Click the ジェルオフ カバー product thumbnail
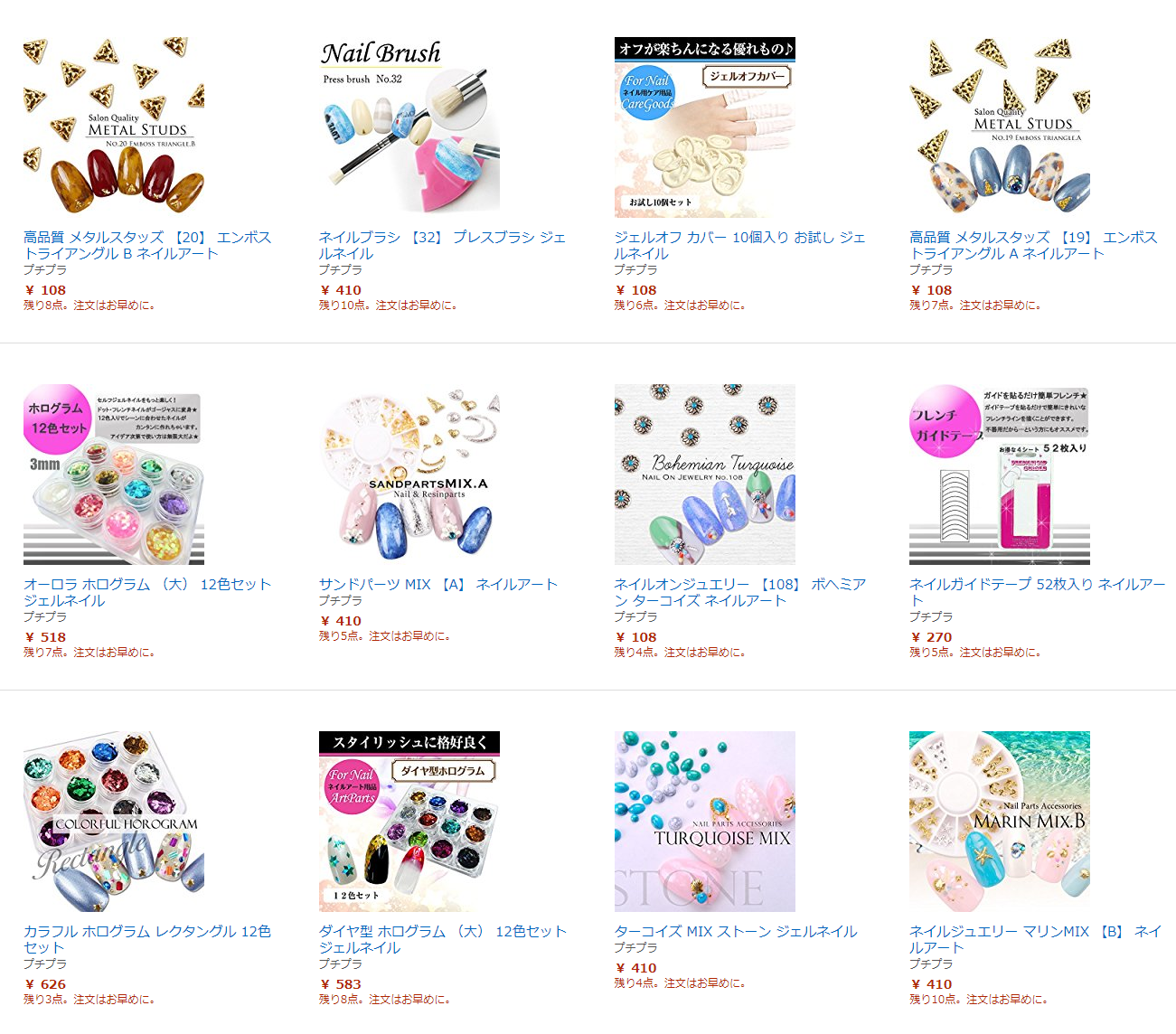This screenshot has width=1176, height=1034. 705,127
